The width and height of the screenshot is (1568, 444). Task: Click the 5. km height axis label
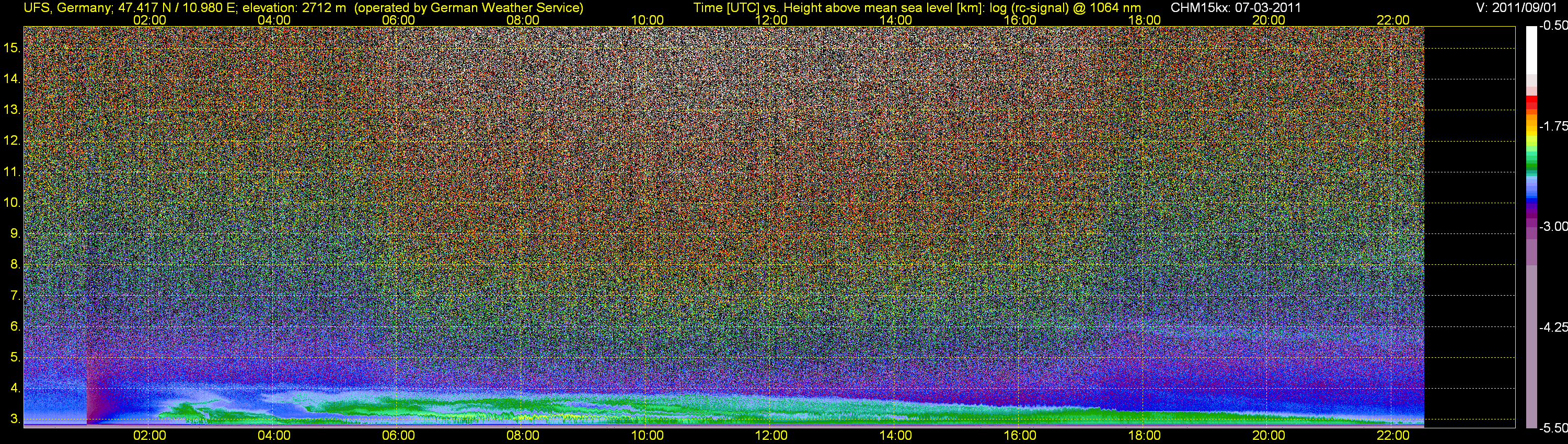pyautogui.click(x=15, y=358)
